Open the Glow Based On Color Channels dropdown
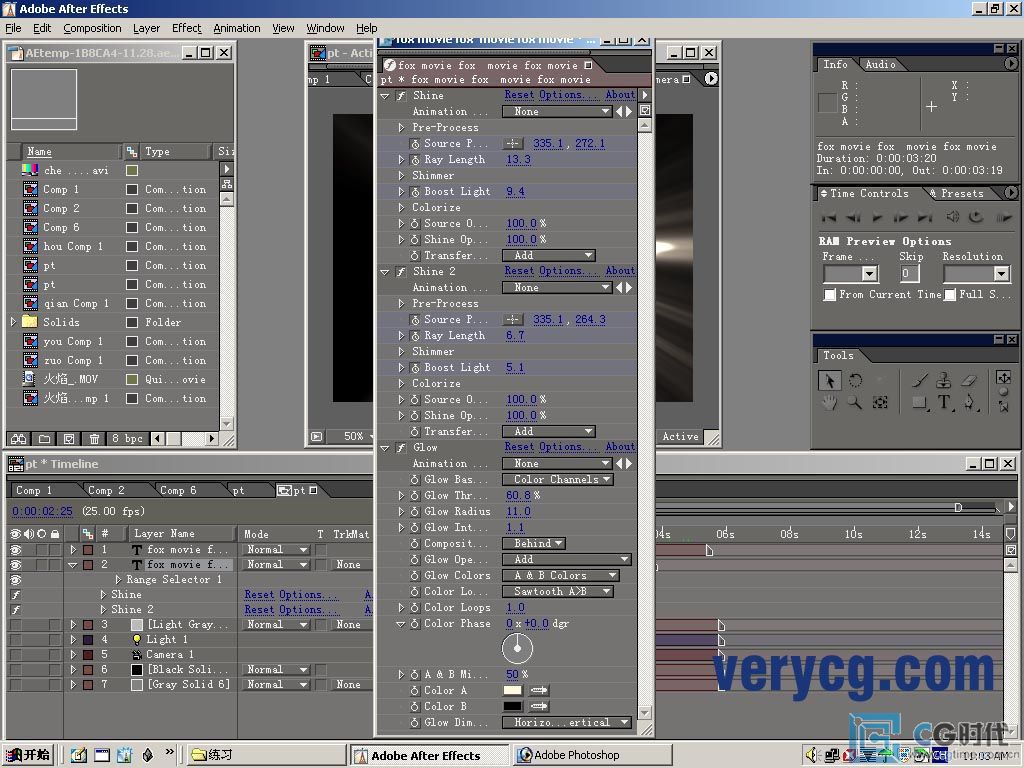The width and height of the screenshot is (1024, 768). 558,479
